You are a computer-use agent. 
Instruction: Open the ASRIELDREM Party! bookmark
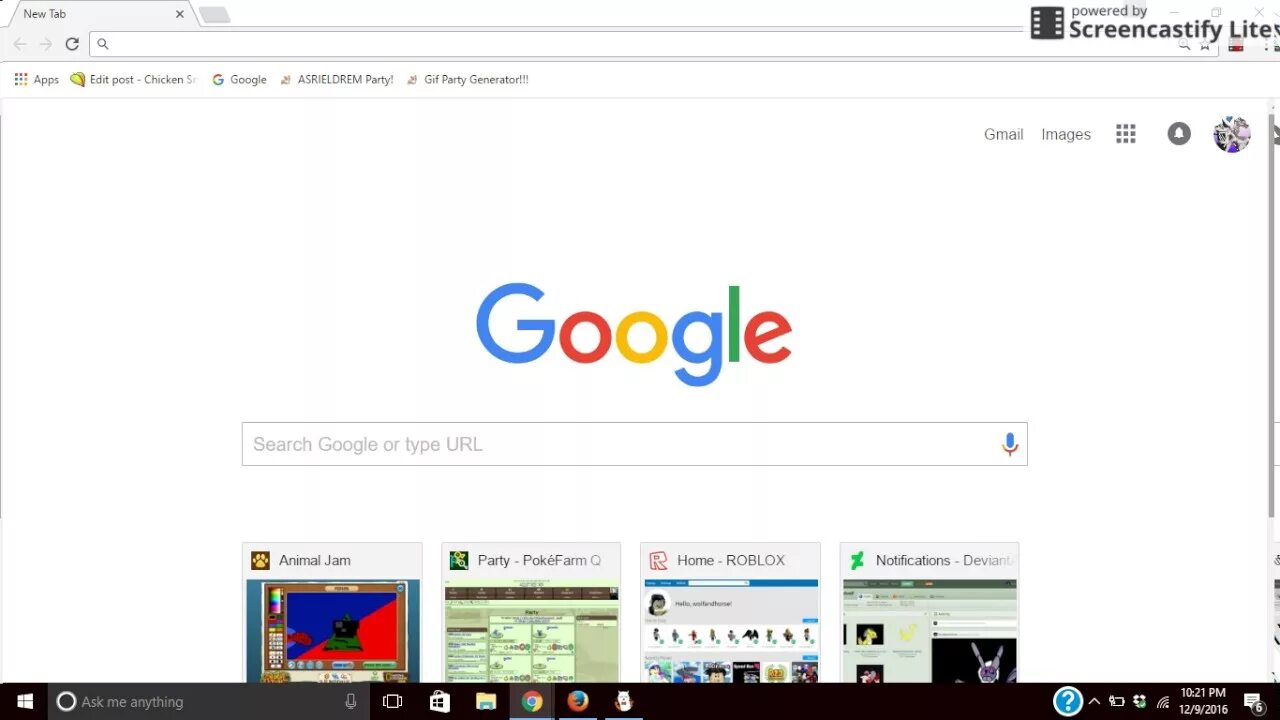336,79
